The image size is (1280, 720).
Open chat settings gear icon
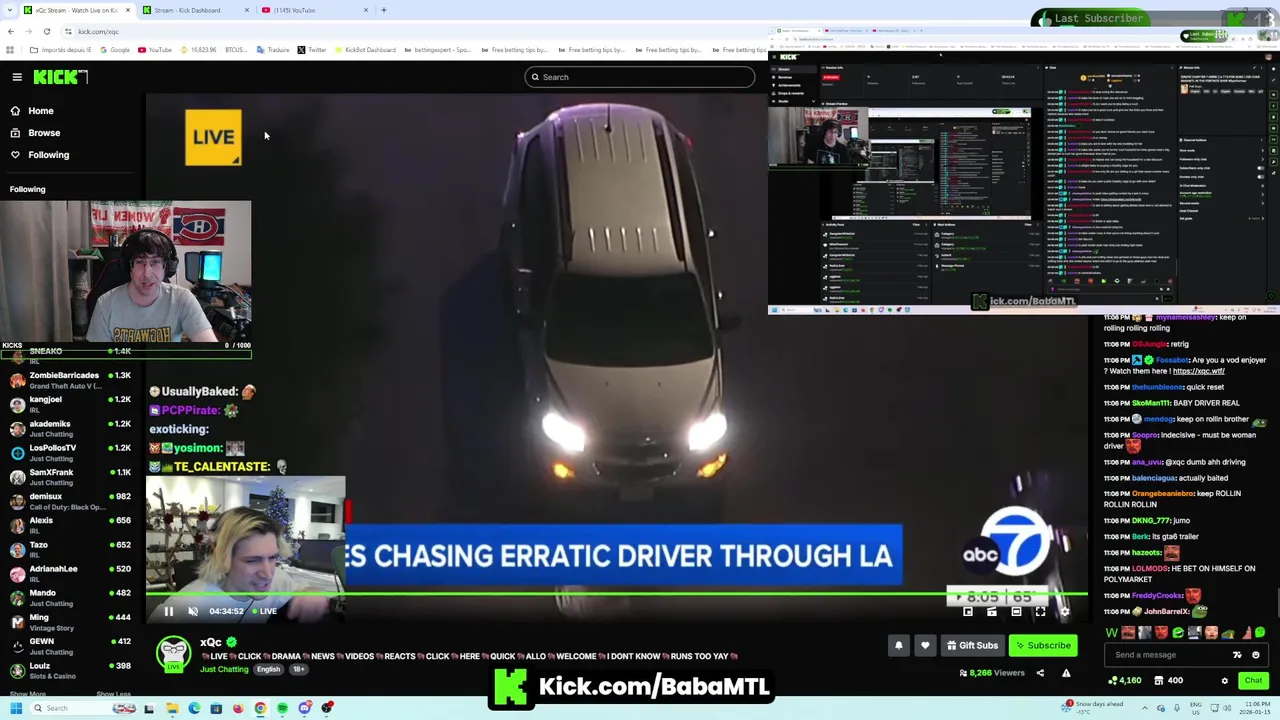pyautogui.click(x=1224, y=681)
